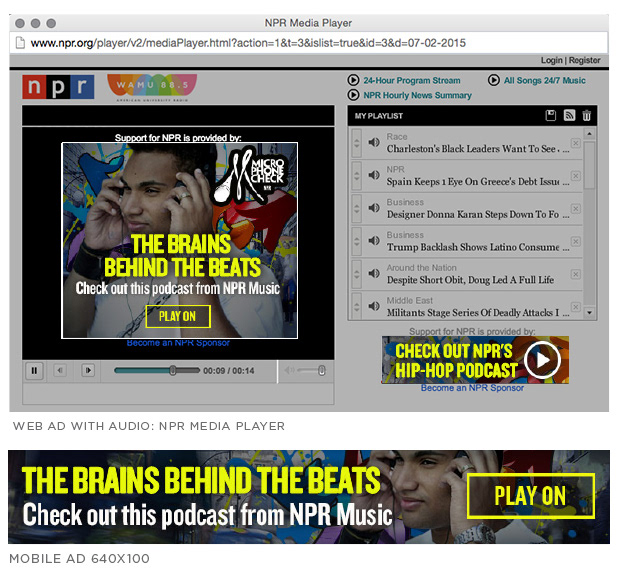Adjust the volume slider handle
The image size is (619, 572).
coord(321,370)
